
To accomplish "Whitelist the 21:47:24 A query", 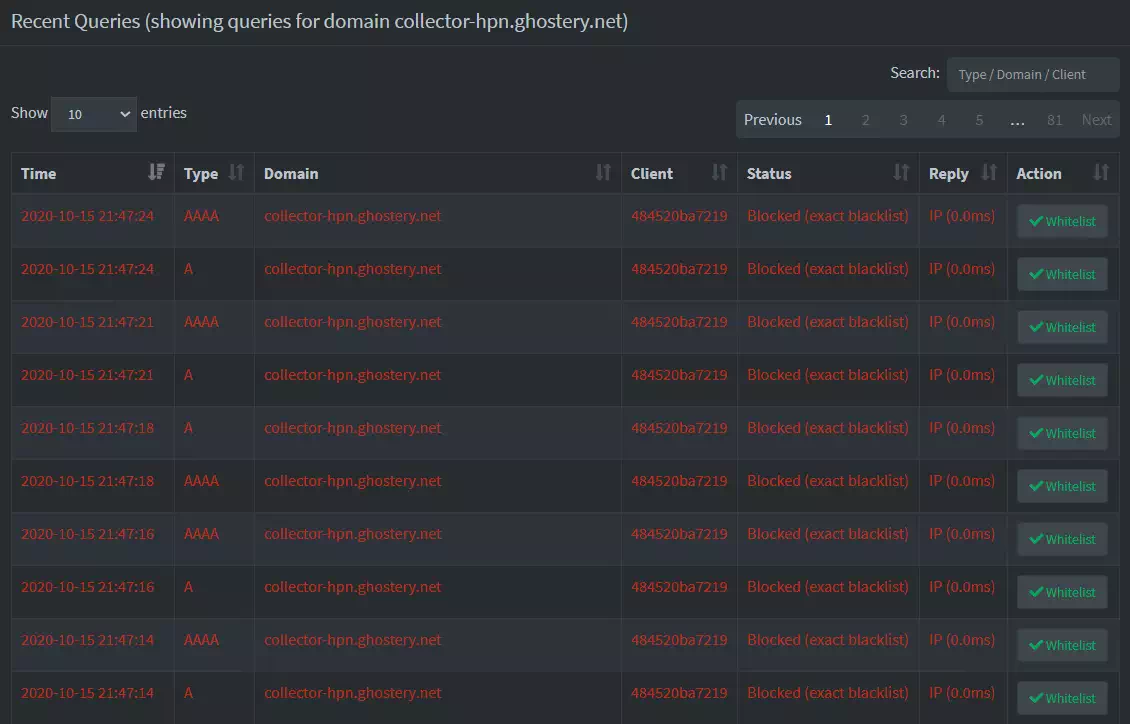I will 1062,274.
